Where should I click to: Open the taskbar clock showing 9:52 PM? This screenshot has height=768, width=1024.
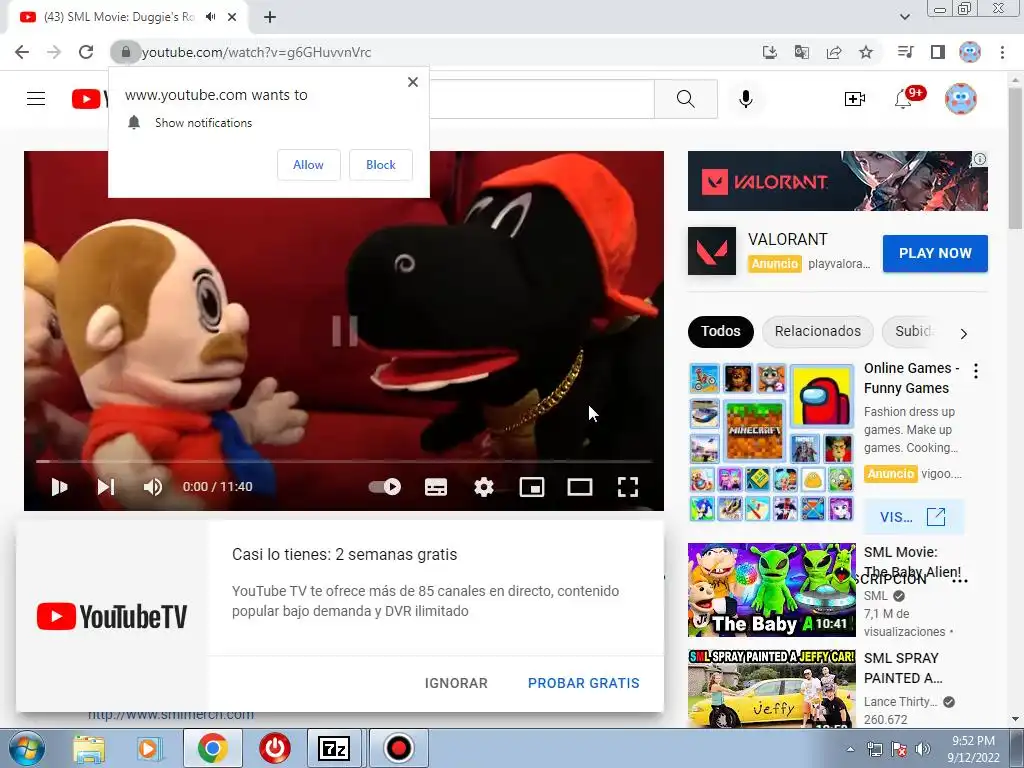click(x=973, y=748)
